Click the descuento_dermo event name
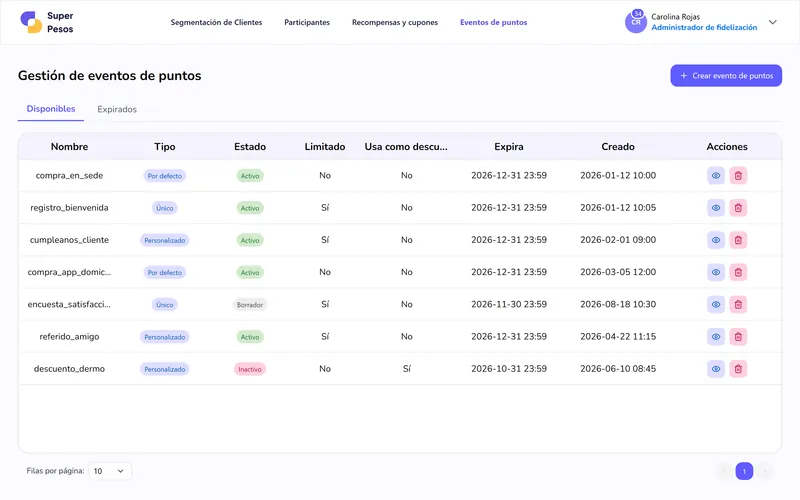The width and height of the screenshot is (800, 500). tap(69, 369)
